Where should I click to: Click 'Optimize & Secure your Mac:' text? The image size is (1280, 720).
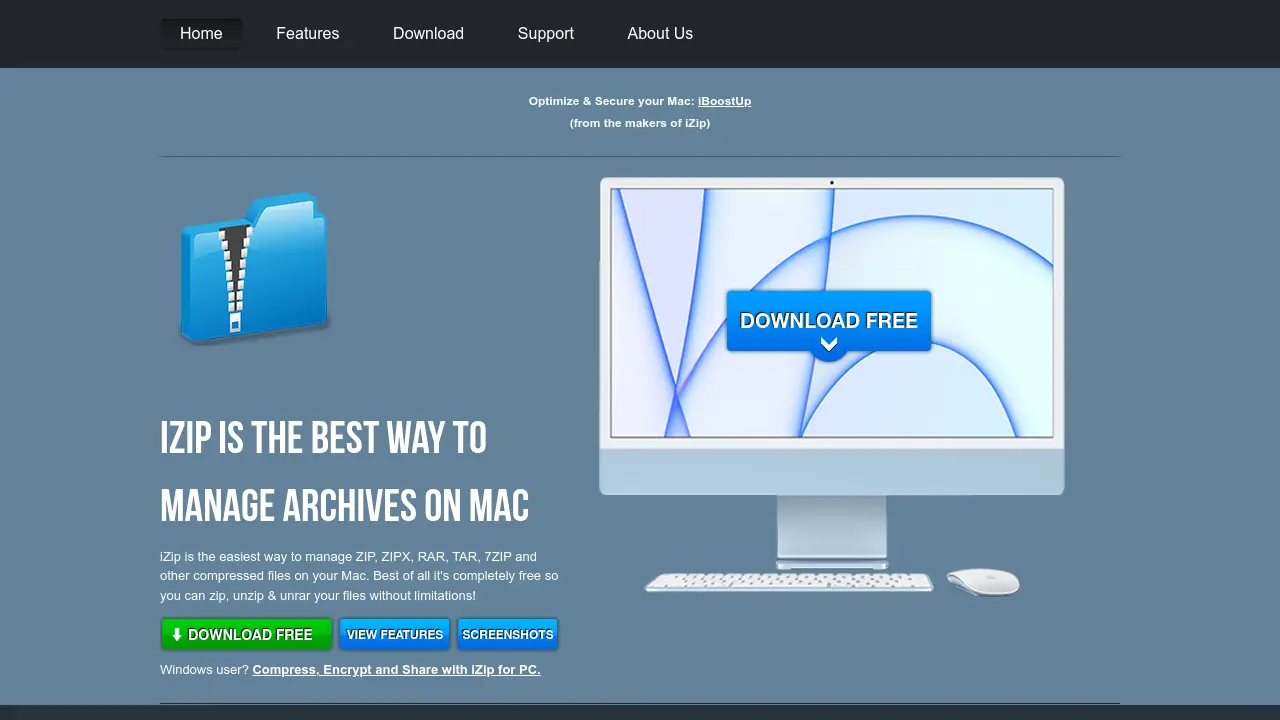[612, 101]
